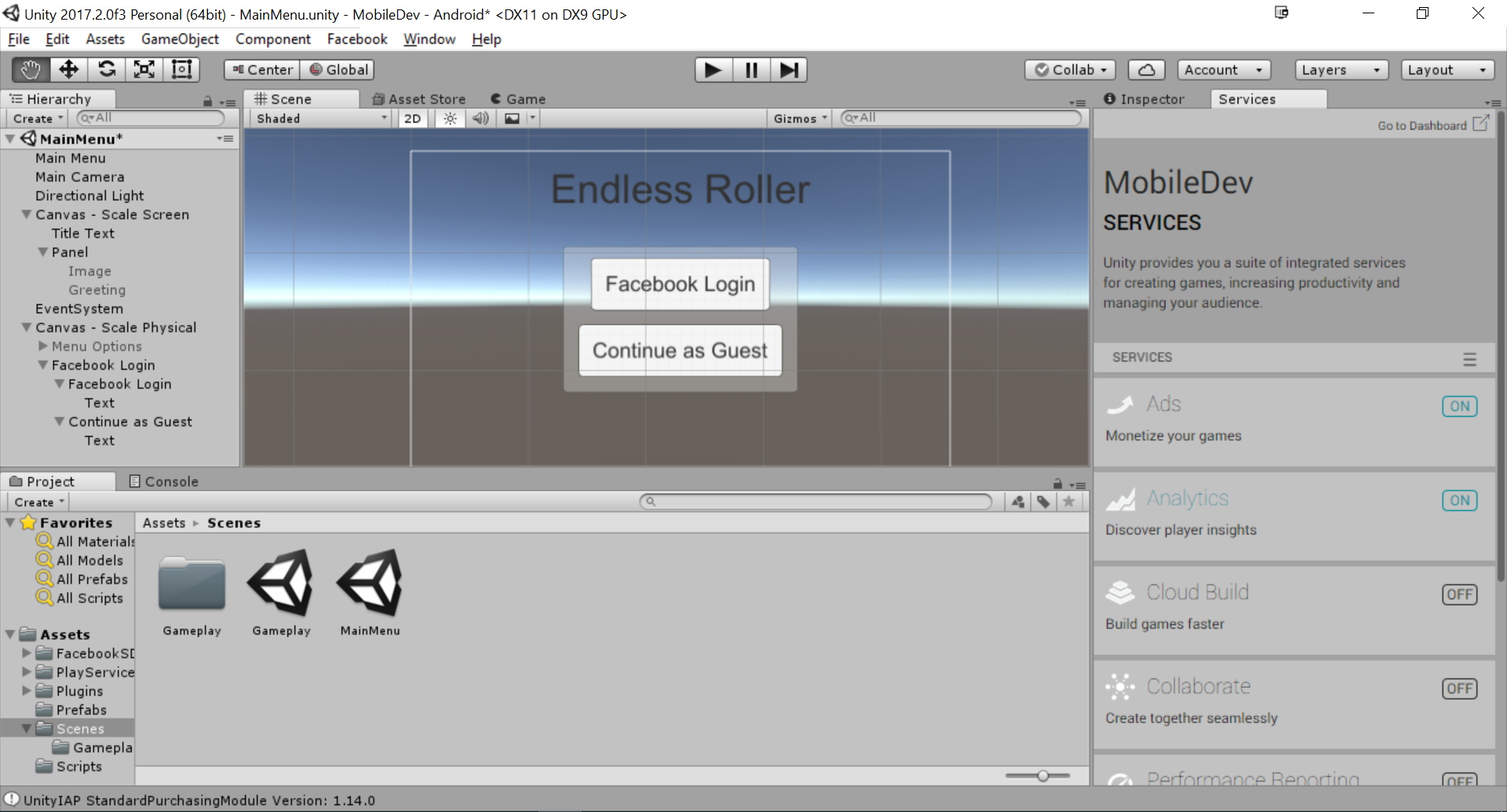Pause the game preview
1507x812 pixels.
(x=751, y=70)
